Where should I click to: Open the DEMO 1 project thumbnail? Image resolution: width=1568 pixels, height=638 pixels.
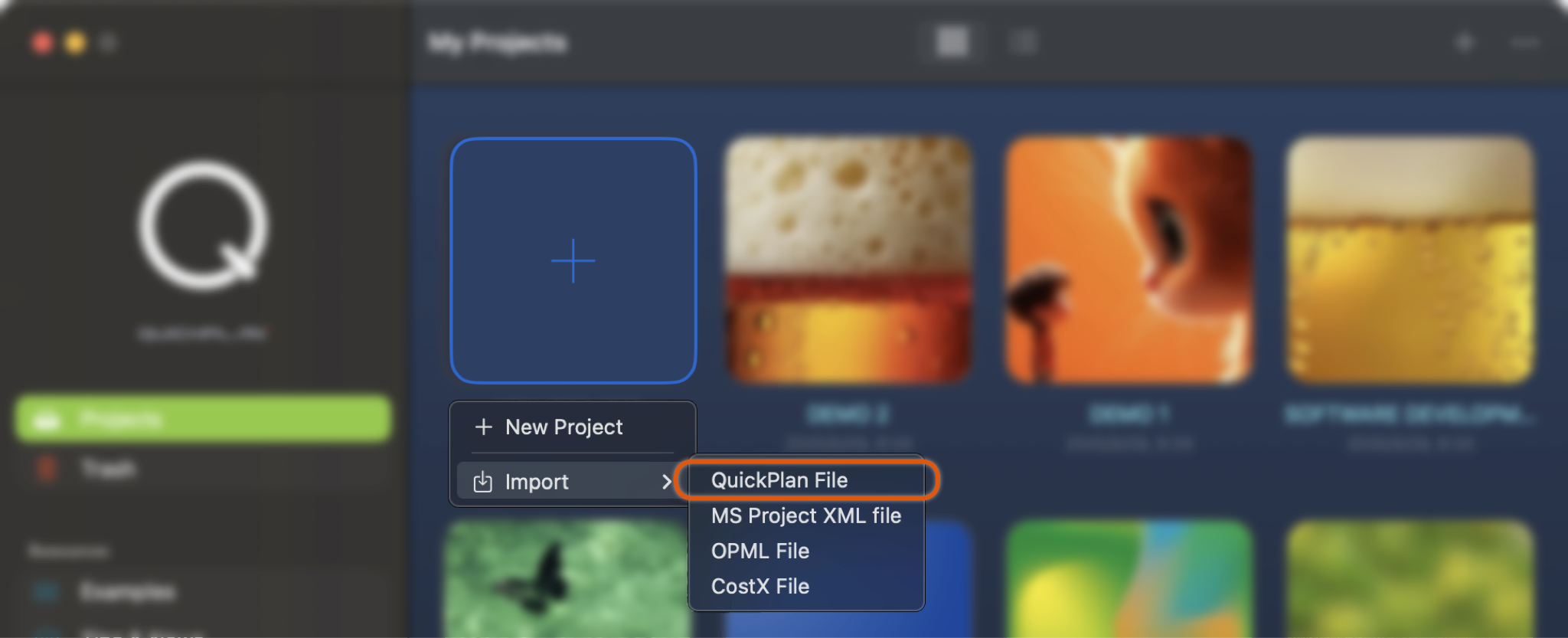click(1129, 260)
